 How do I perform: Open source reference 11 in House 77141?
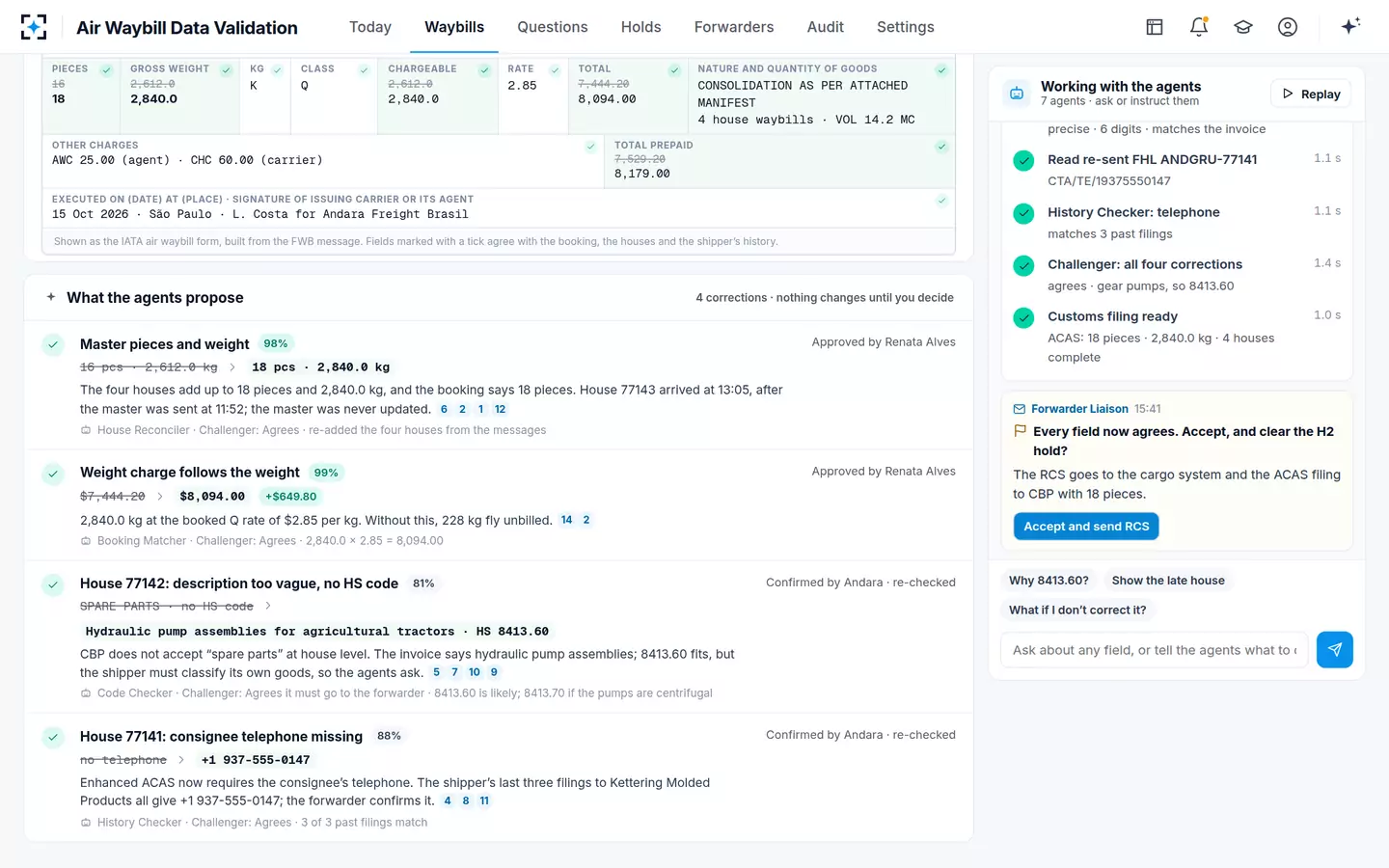[x=484, y=801]
